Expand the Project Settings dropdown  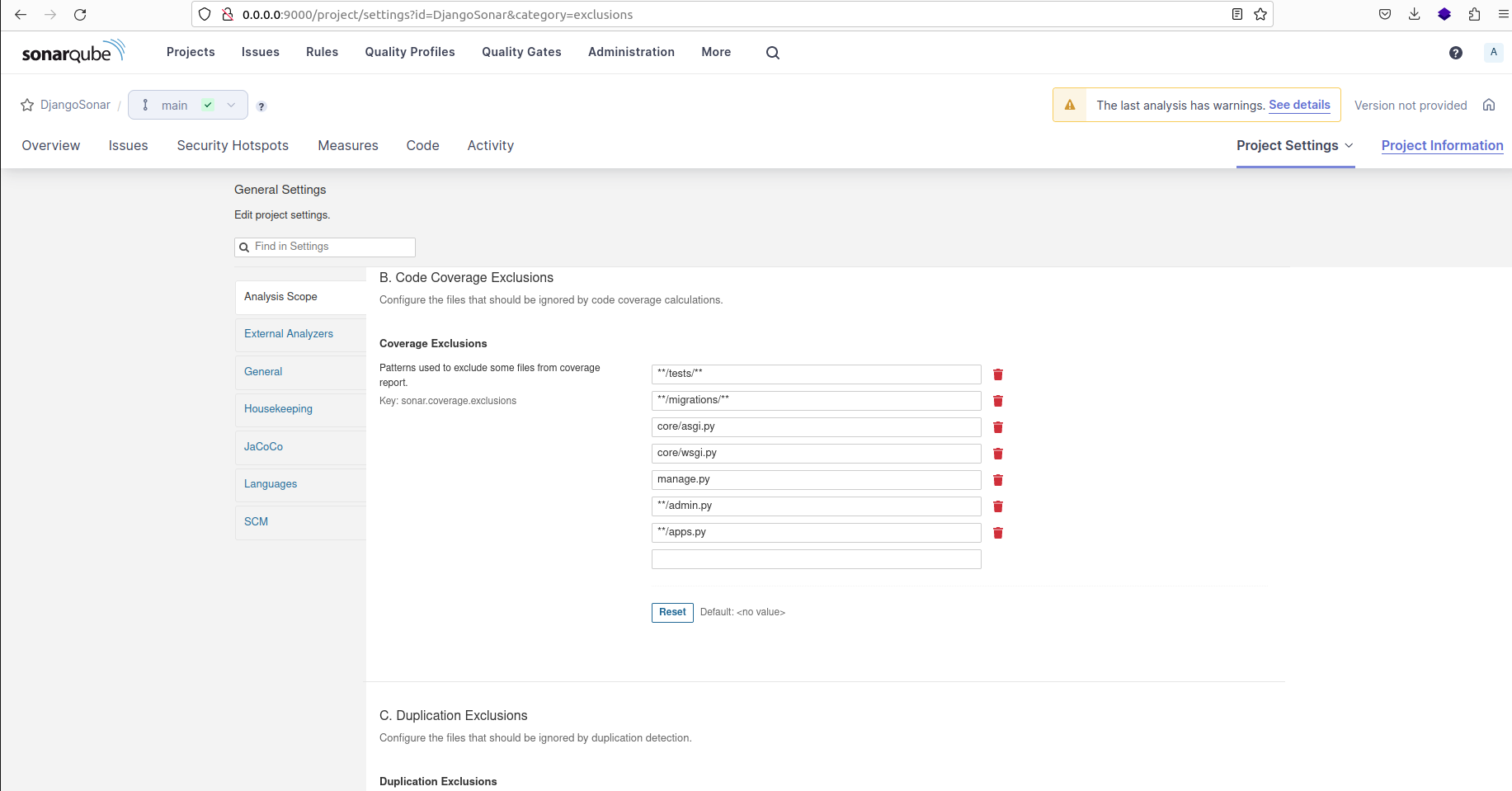click(x=1295, y=145)
